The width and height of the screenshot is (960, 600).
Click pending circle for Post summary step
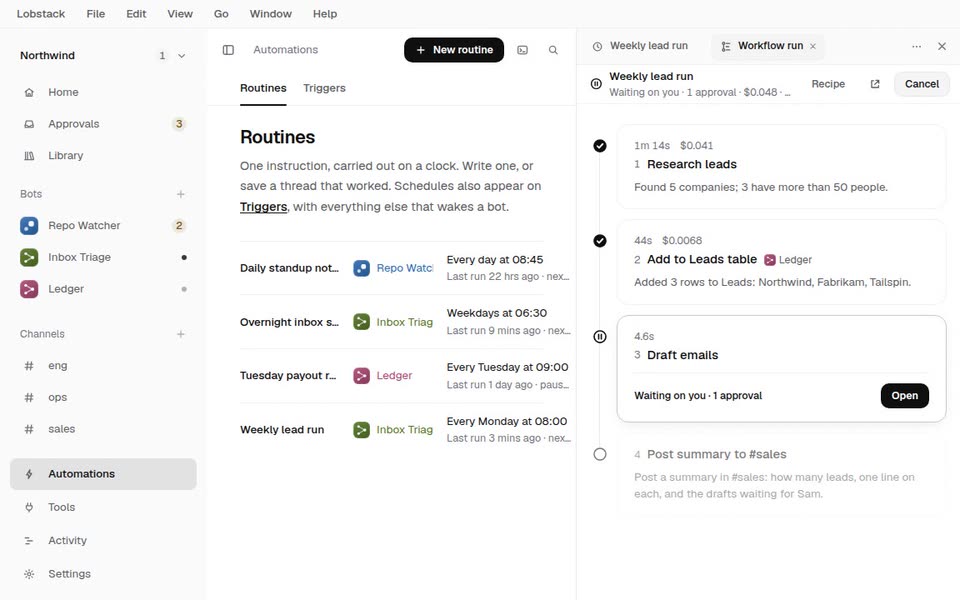click(600, 454)
